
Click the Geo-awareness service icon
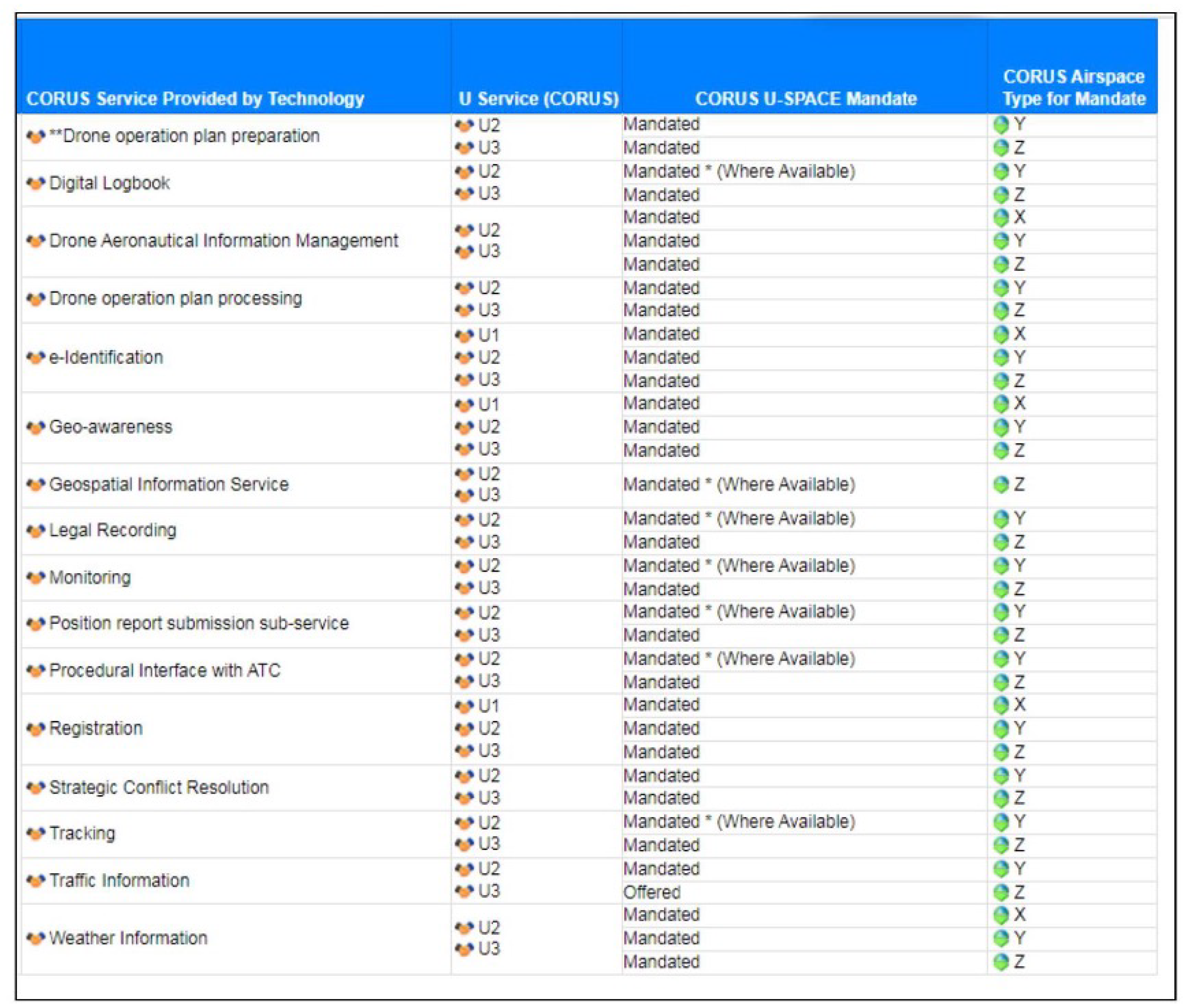(35, 427)
